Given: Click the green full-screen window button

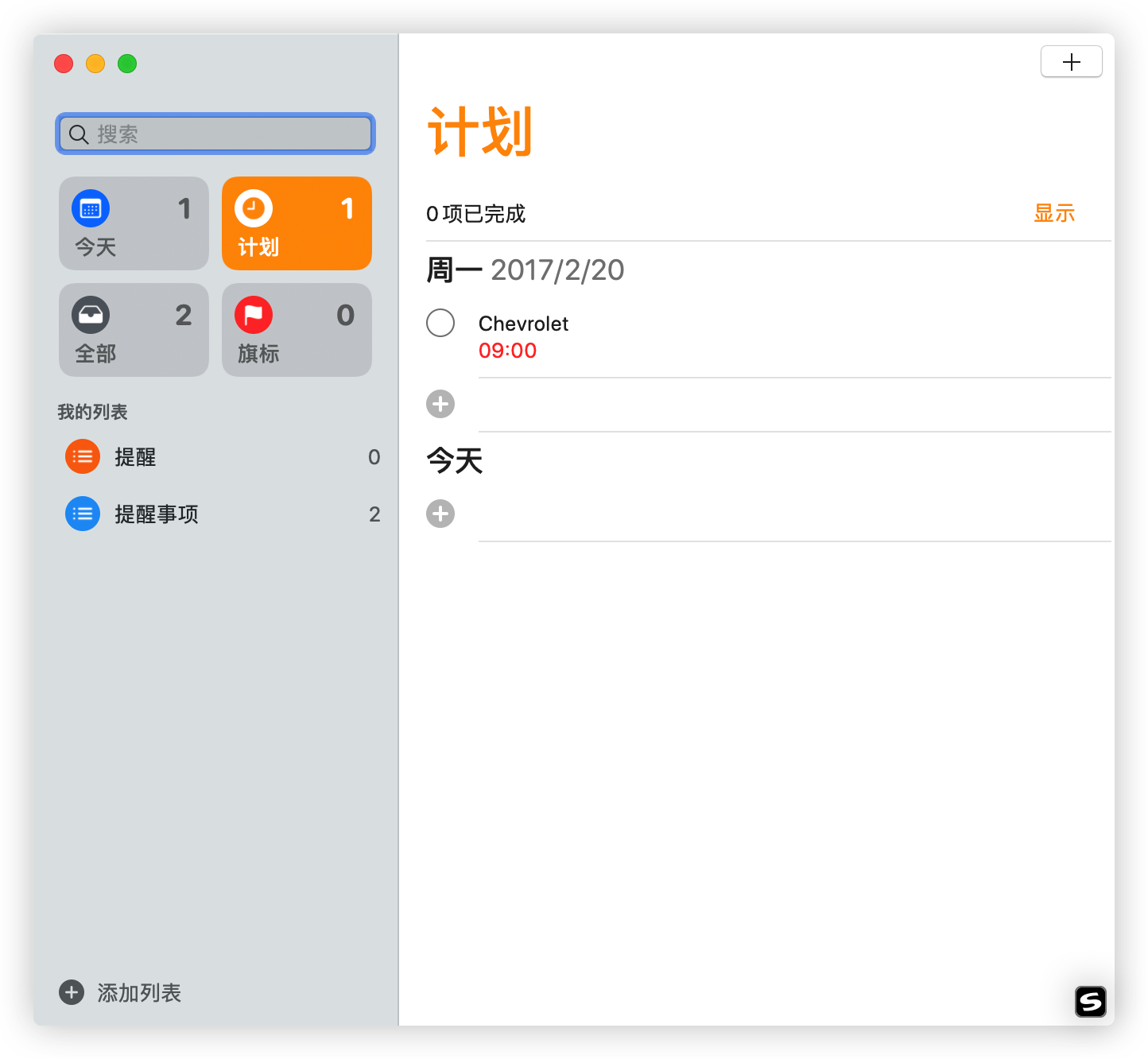Looking at the screenshot, I should [127, 64].
